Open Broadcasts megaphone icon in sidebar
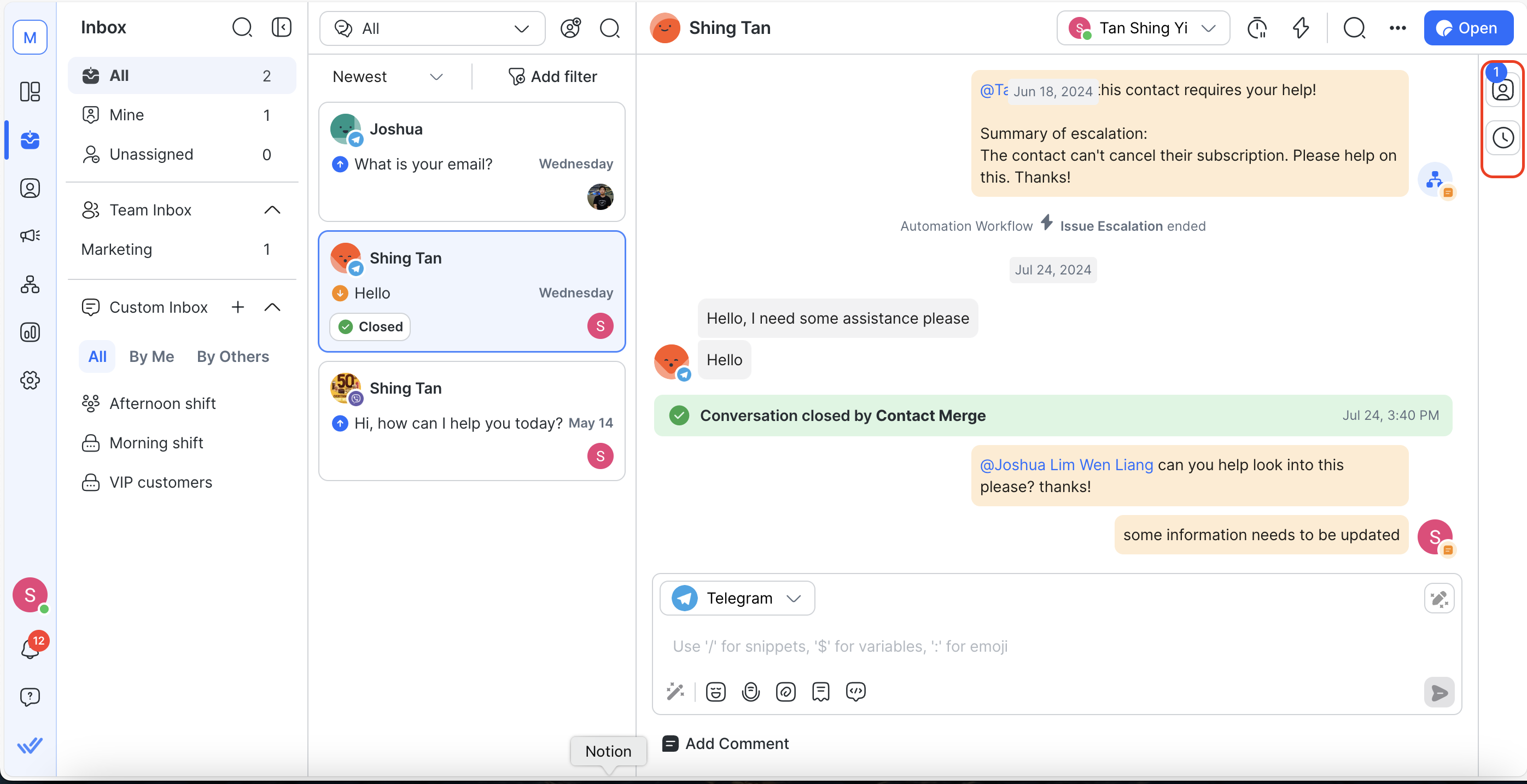This screenshot has height=784, width=1527. (30, 236)
